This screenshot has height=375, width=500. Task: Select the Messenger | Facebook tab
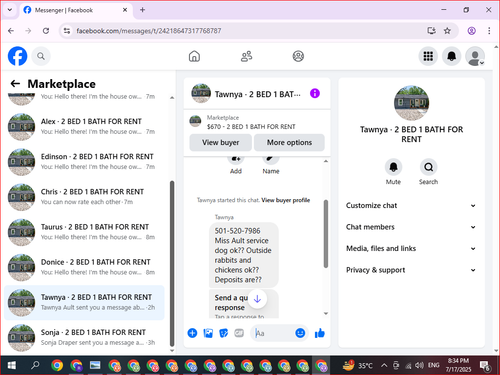pos(75,10)
